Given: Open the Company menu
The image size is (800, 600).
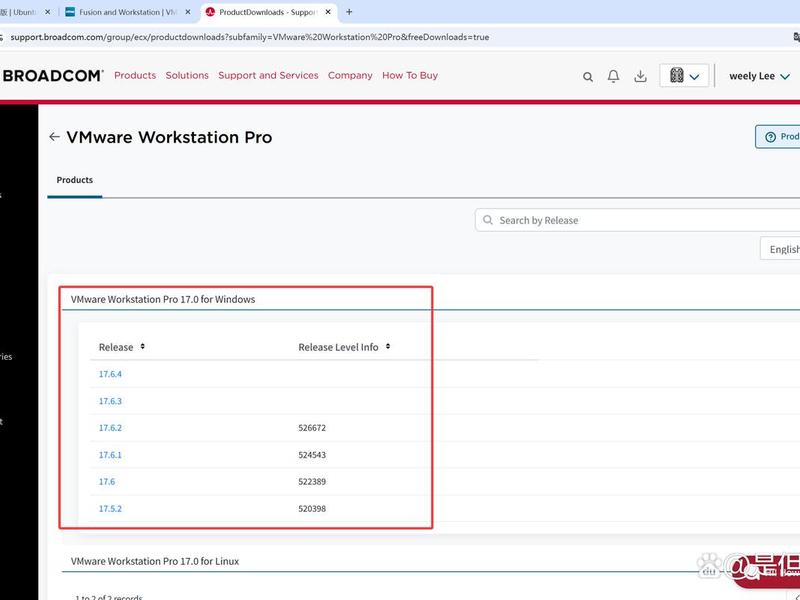Looking at the screenshot, I should 350,76.
